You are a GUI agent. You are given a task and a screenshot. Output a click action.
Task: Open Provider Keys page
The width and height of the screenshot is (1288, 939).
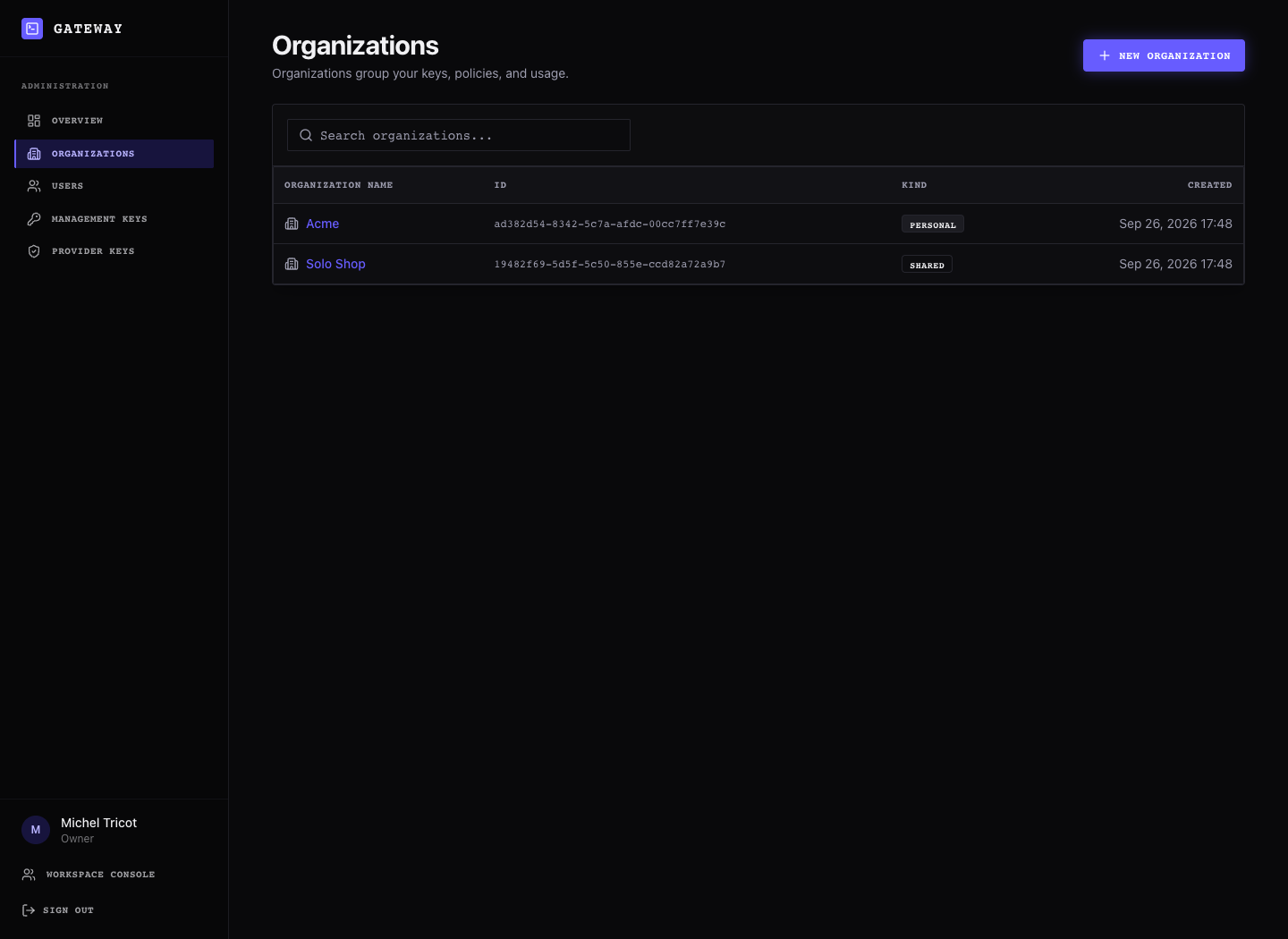(114, 251)
